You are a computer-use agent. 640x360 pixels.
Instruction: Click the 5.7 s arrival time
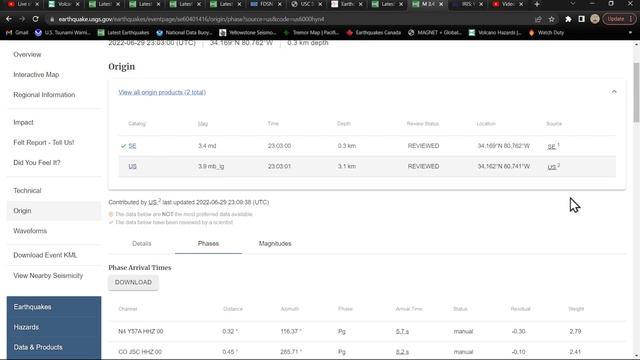(x=402, y=331)
